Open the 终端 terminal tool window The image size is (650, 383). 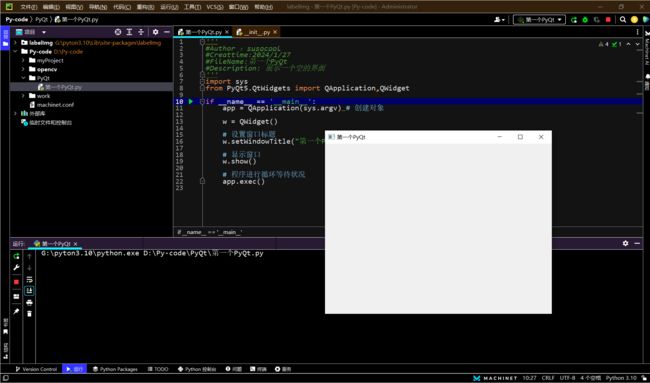pyautogui.click(x=258, y=369)
